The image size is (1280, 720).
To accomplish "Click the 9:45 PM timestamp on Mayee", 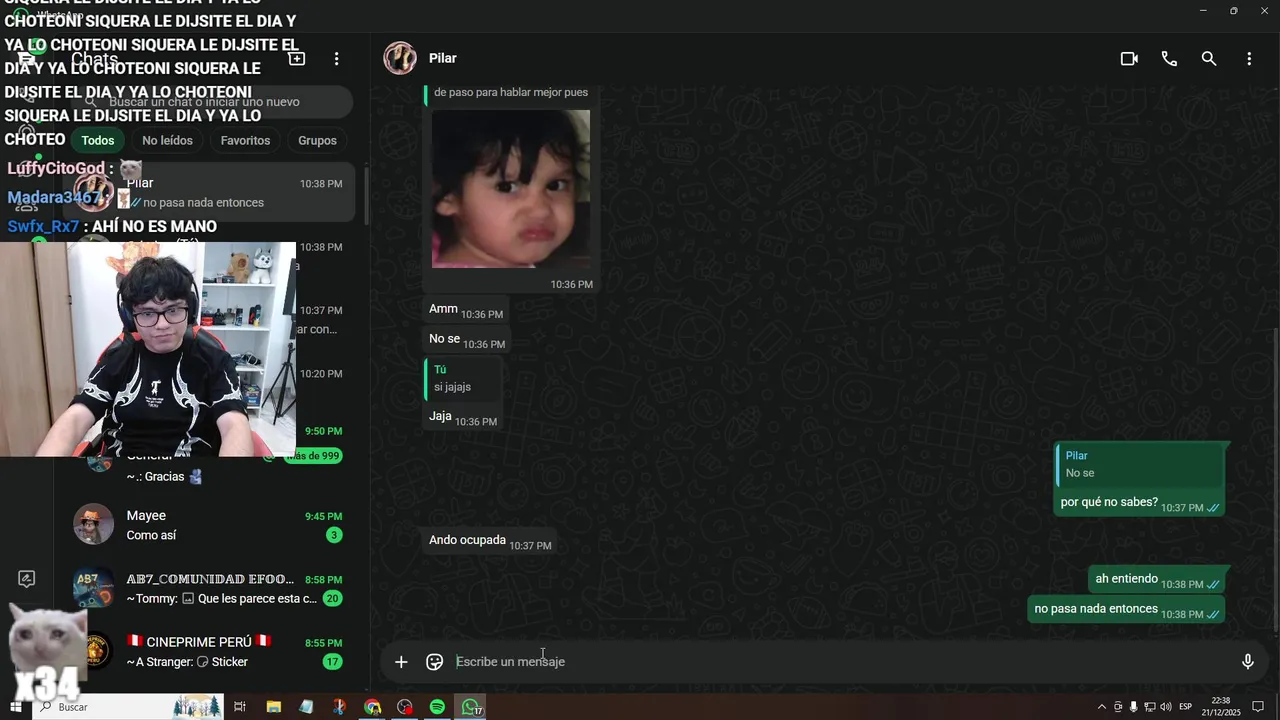I will tap(323, 517).
